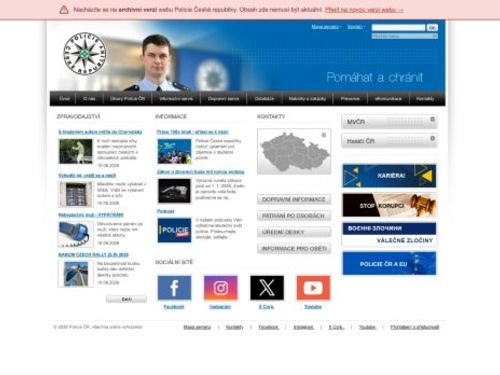The height and width of the screenshot is (375, 500).
Task: Open the group photo thumbnail in Informace
Action: [x=174, y=151]
